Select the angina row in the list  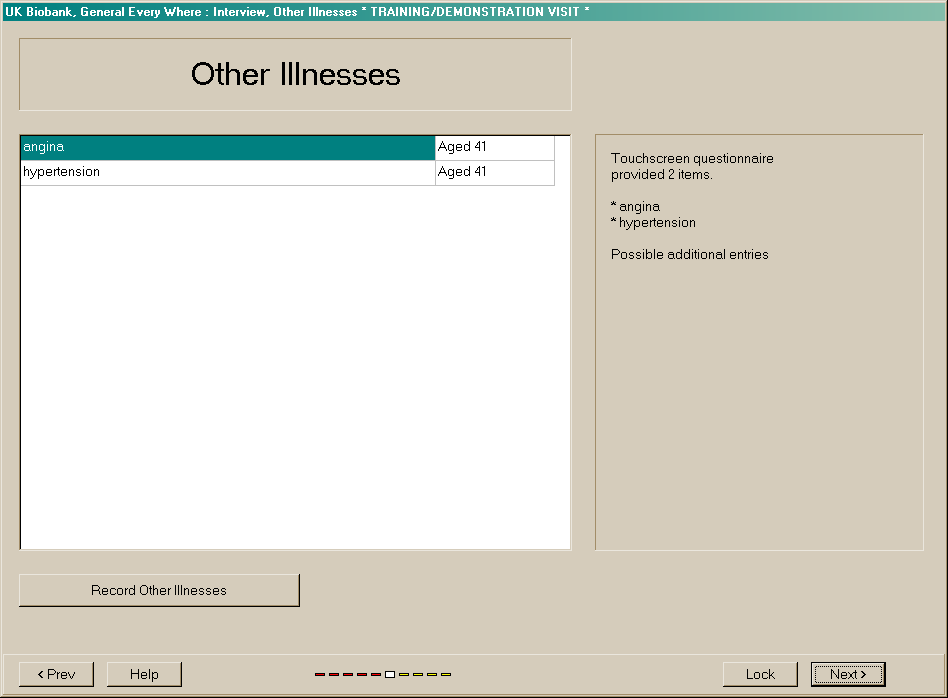click(x=227, y=148)
